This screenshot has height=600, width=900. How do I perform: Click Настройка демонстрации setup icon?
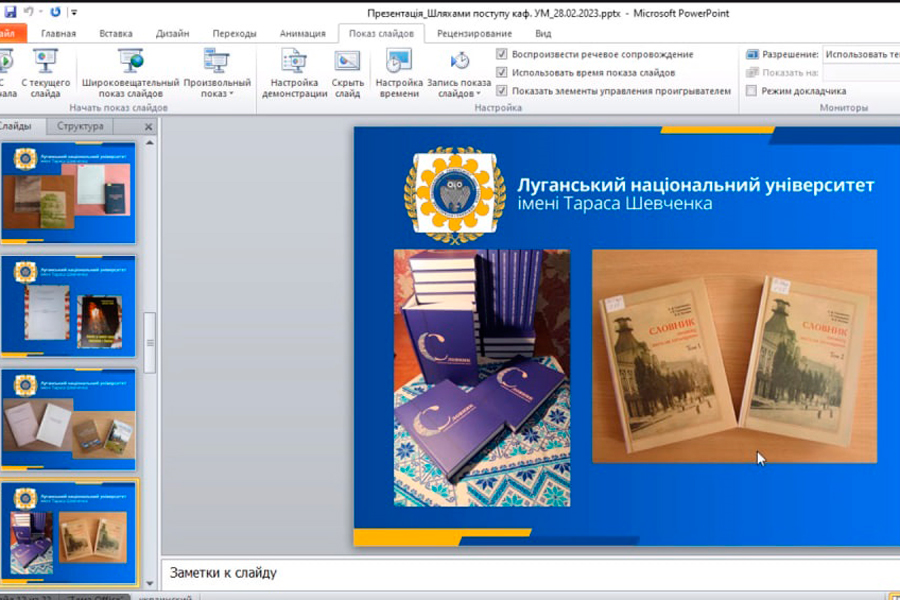(x=294, y=63)
